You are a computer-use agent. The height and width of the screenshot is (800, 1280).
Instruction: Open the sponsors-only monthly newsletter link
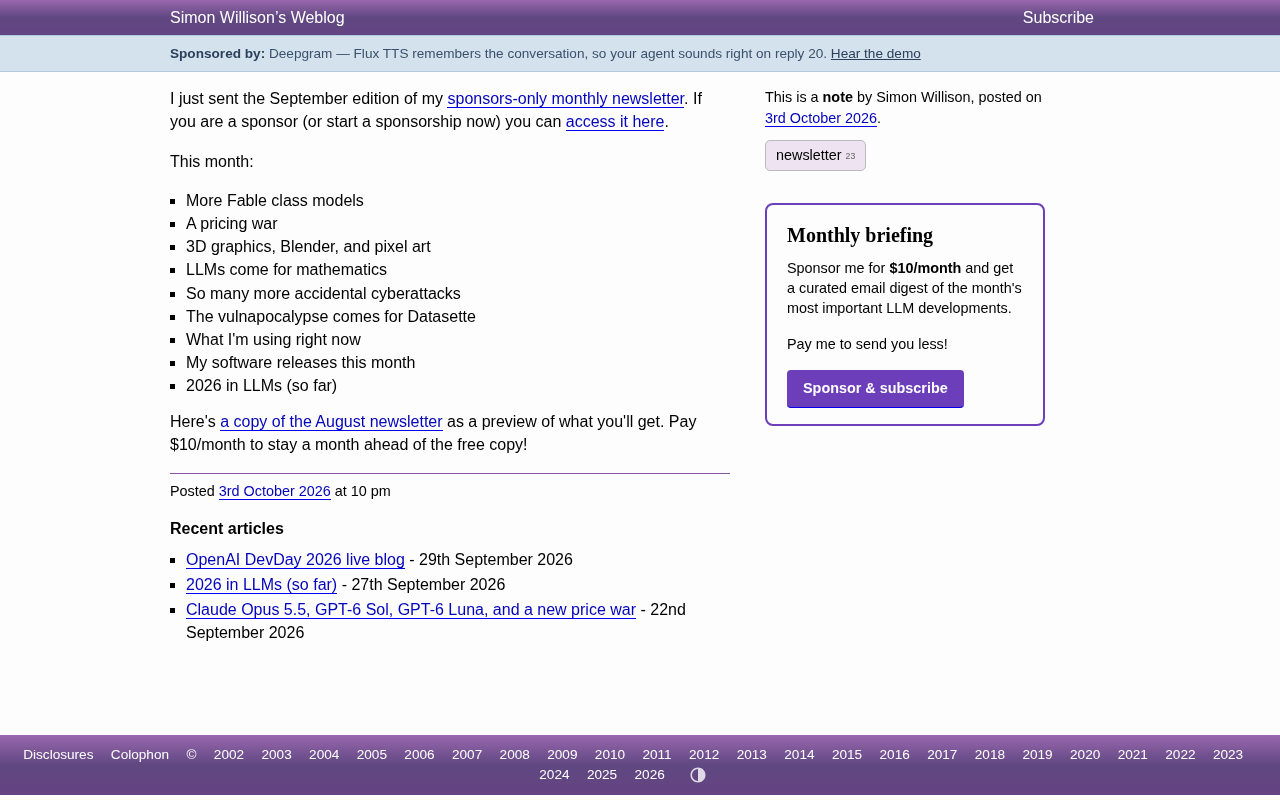(x=565, y=99)
